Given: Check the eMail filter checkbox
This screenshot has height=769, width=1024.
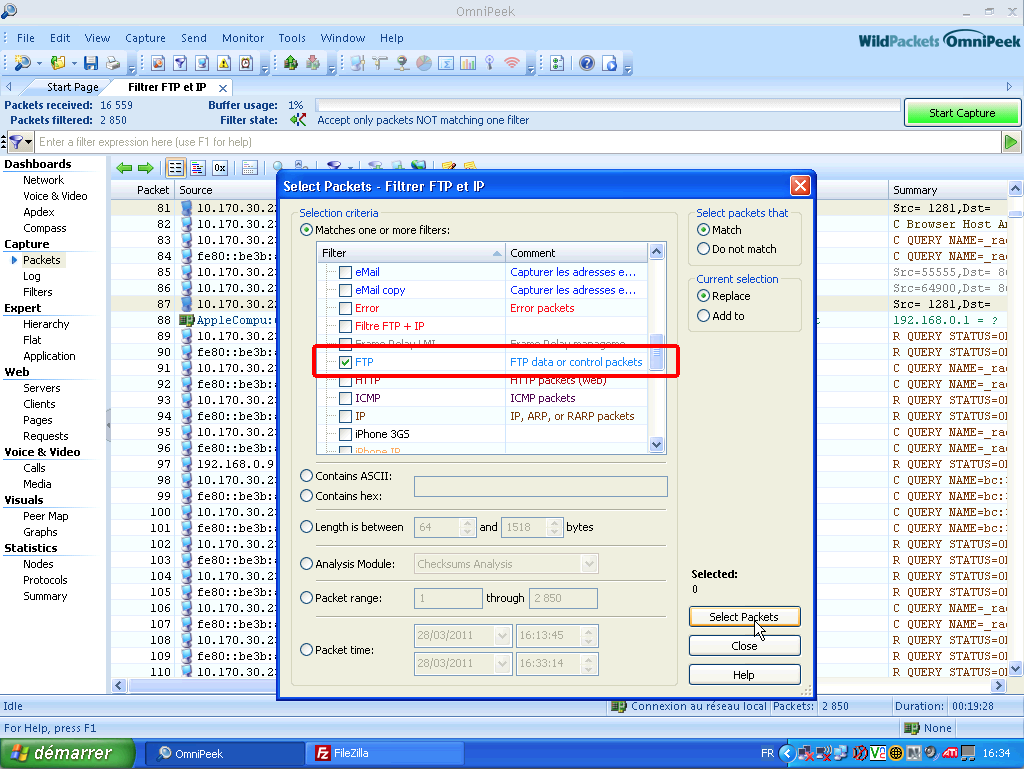Looking at the screenshot, I should click(x=345, y=272).
